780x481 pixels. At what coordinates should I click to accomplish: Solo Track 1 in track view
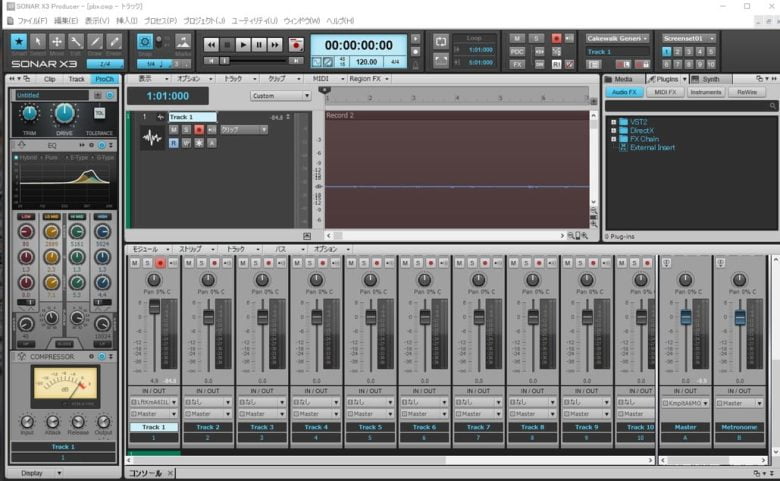[186, 129]
